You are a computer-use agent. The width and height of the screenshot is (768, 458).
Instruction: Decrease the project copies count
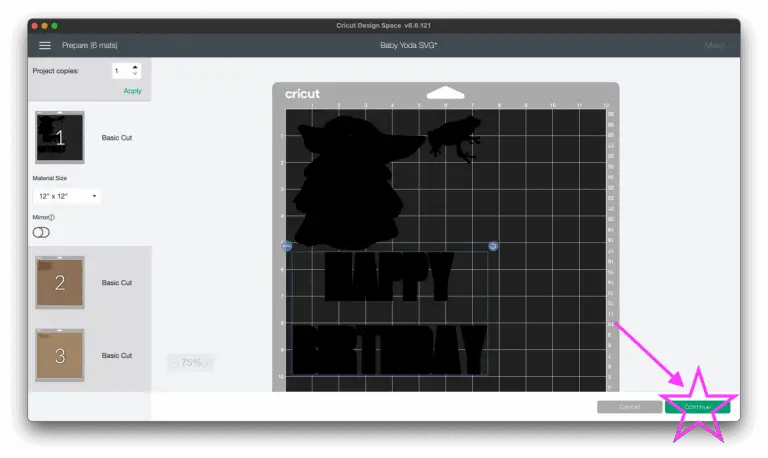pos(136,75)
